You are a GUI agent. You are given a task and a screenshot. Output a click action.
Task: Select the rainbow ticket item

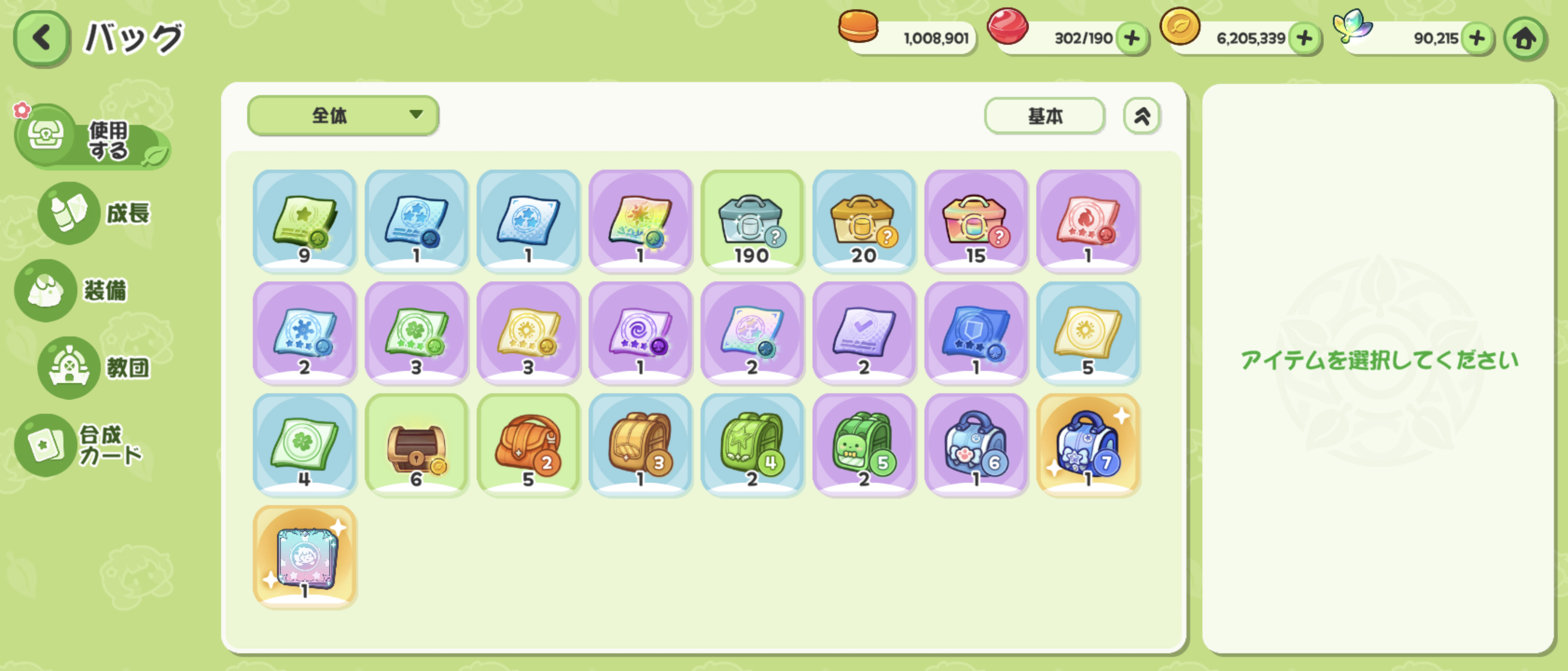(640, 222)
